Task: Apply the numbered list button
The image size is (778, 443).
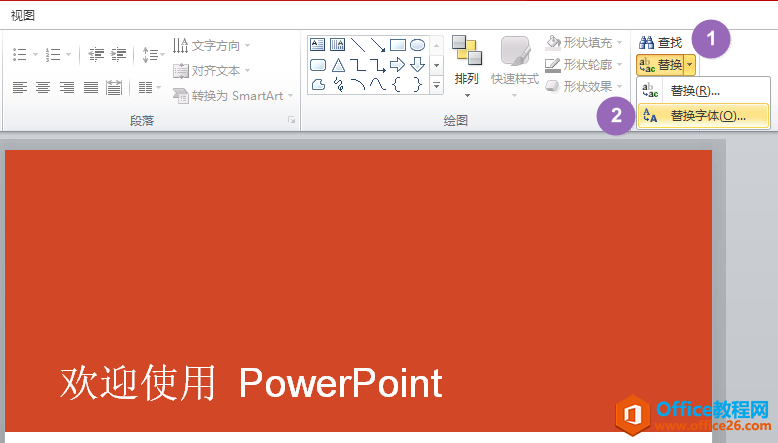Action: 53,54
